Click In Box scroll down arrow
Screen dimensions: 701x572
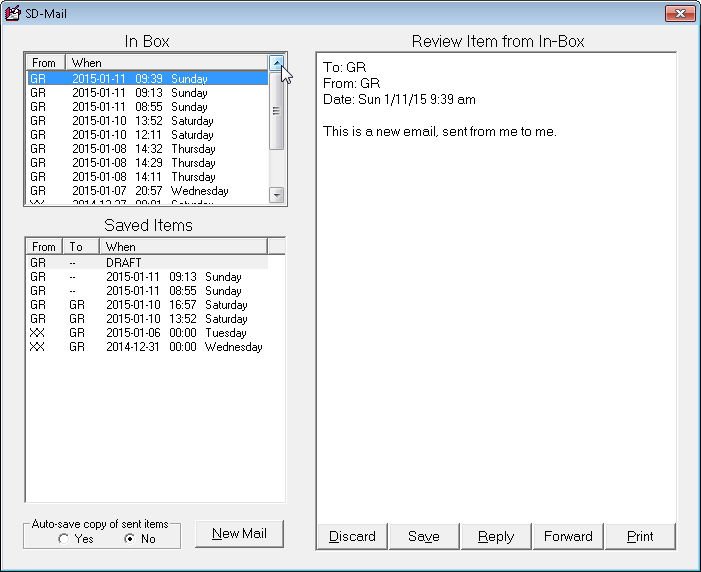(x=277, y=195)
